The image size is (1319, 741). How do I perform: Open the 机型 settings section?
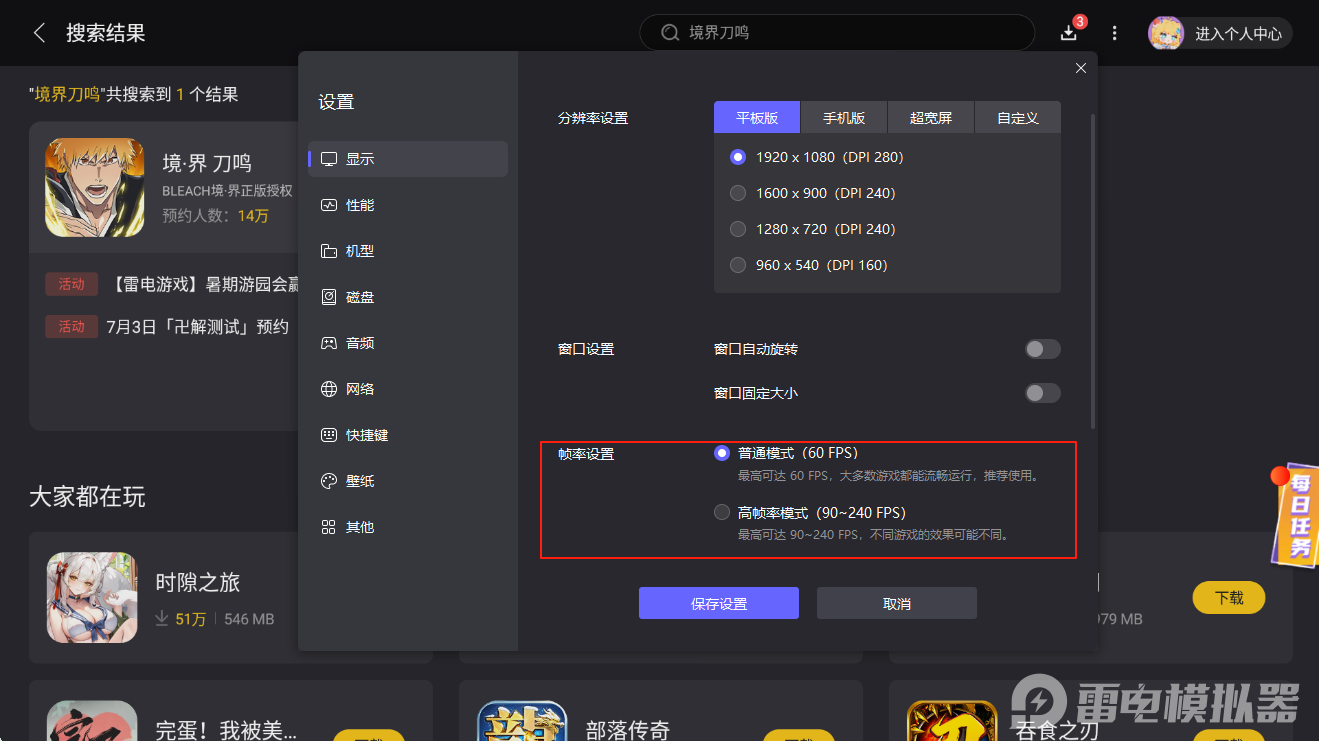pos(408,251)
